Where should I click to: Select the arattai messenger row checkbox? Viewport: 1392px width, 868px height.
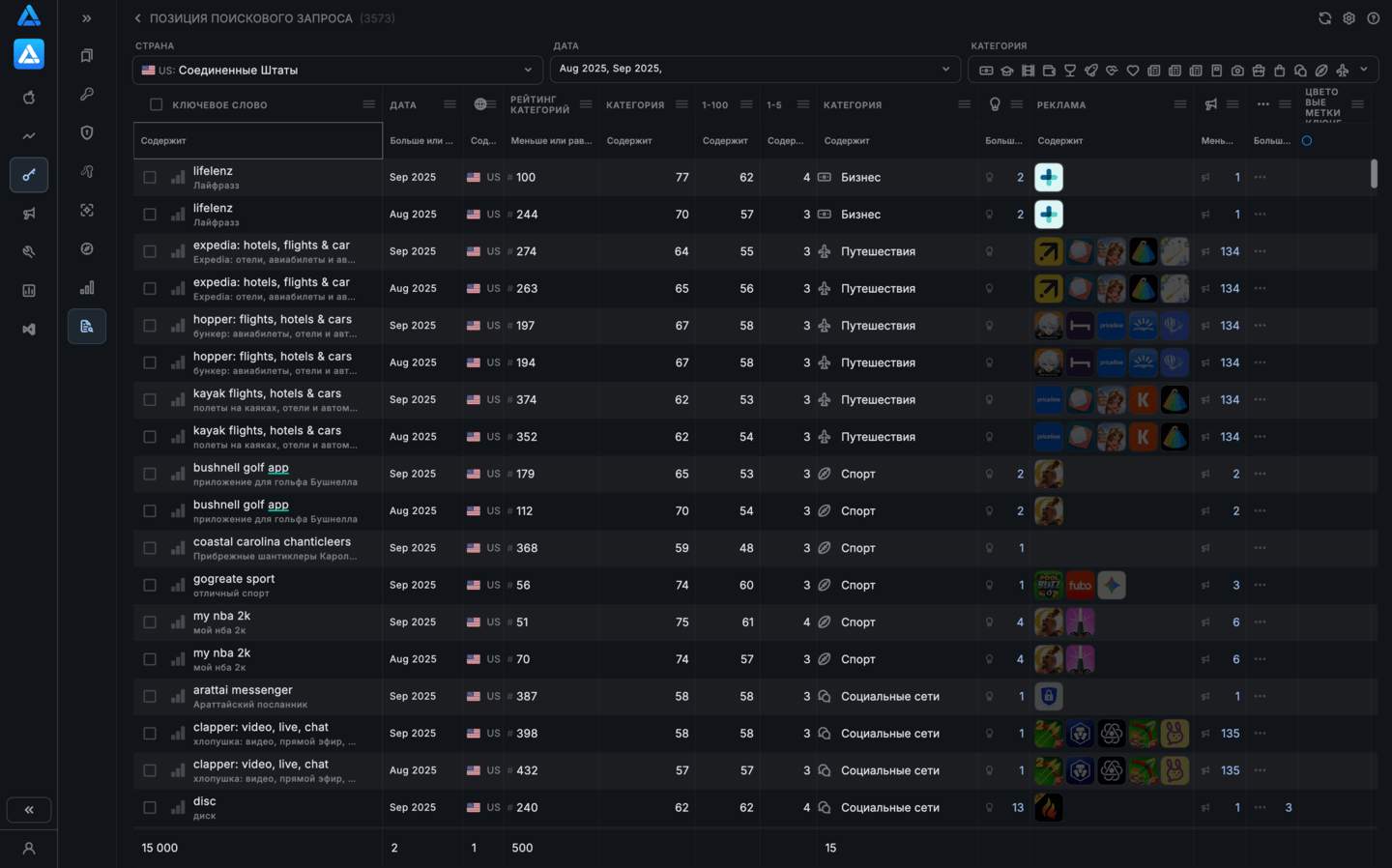click(x=150, y=697)
